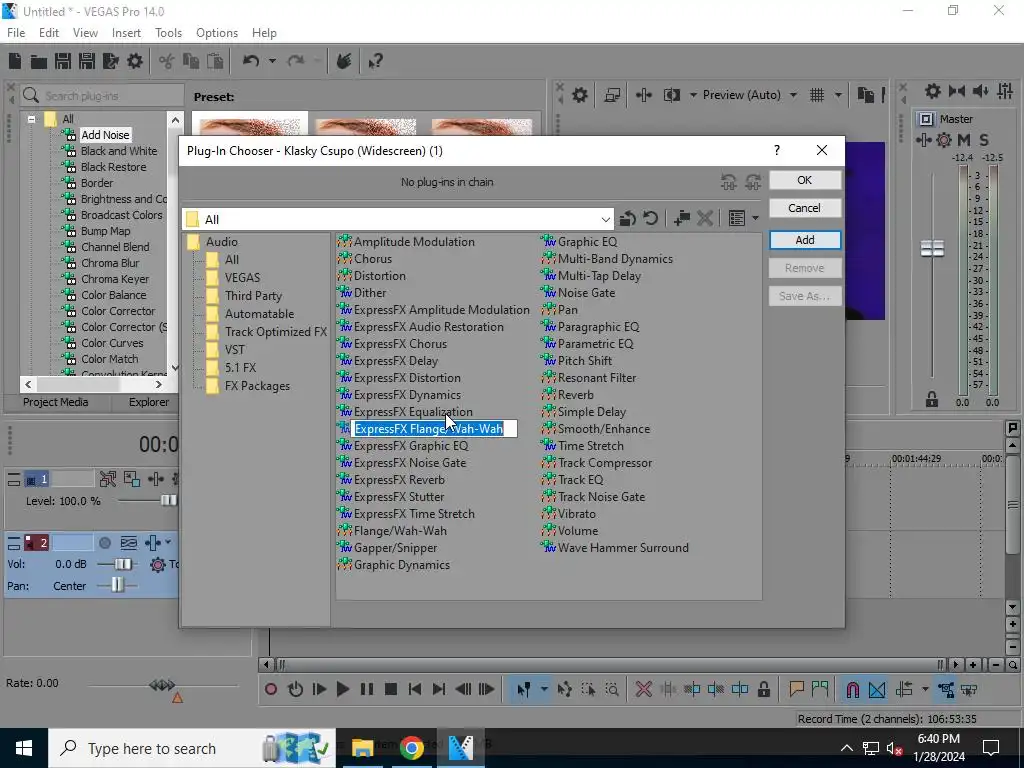Click the external monitor preview icon
Screen dimensions: 1024x768
click(x=612, y=95)
